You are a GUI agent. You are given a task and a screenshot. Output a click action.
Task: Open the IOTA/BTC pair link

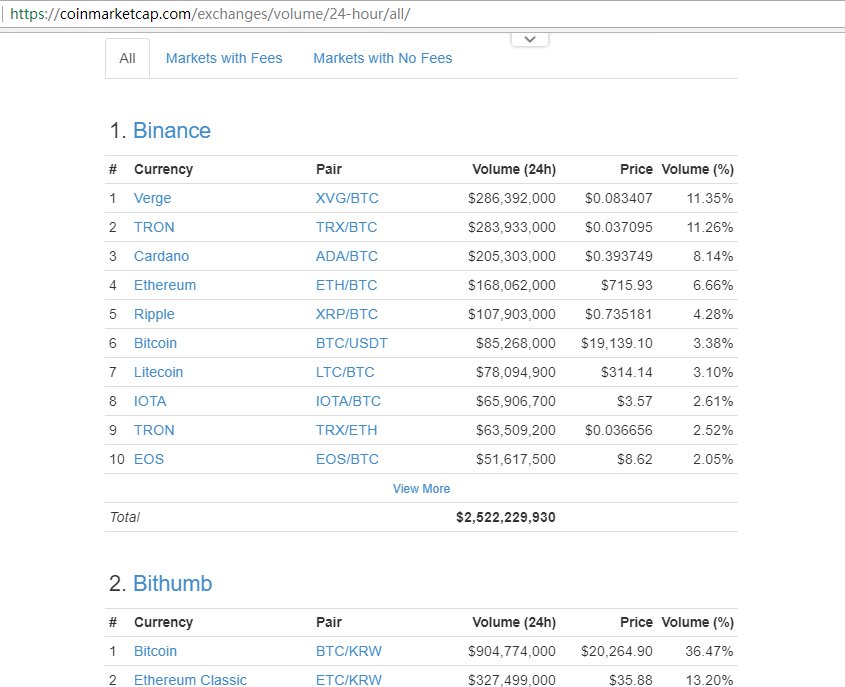[x=348, y=402]
